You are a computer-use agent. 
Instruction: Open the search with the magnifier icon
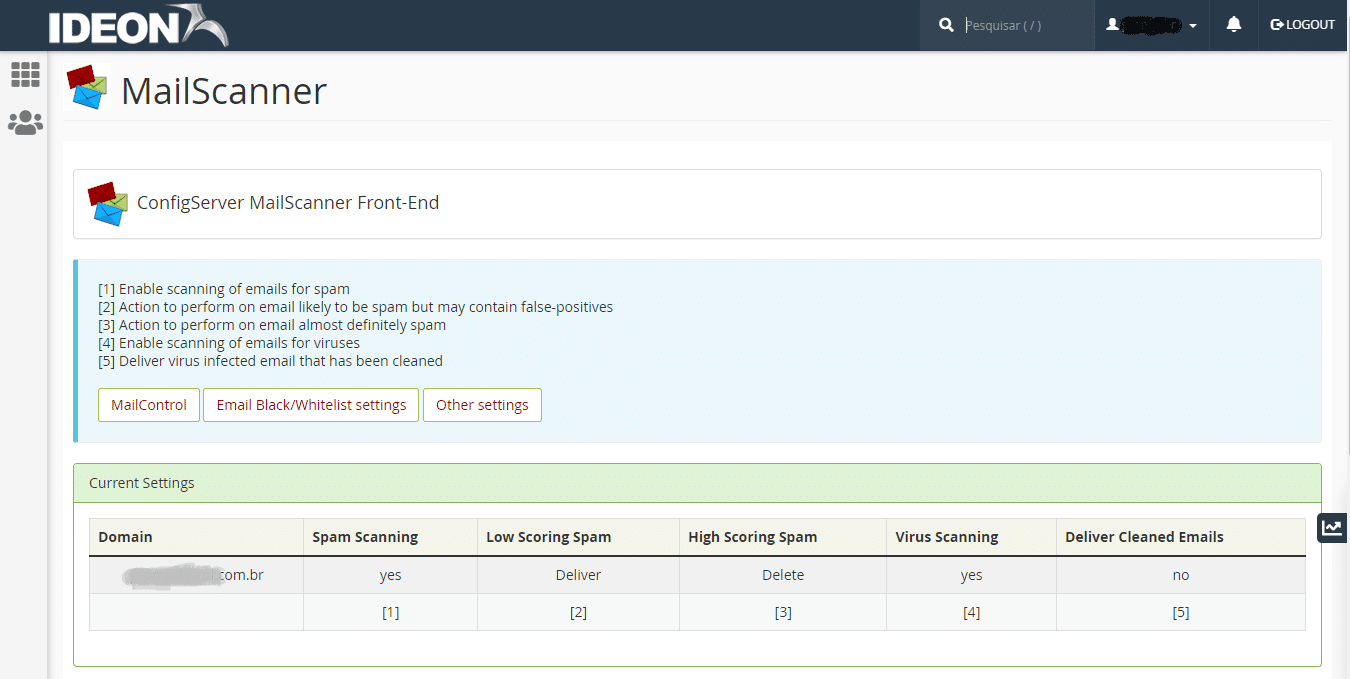point(946,24)
